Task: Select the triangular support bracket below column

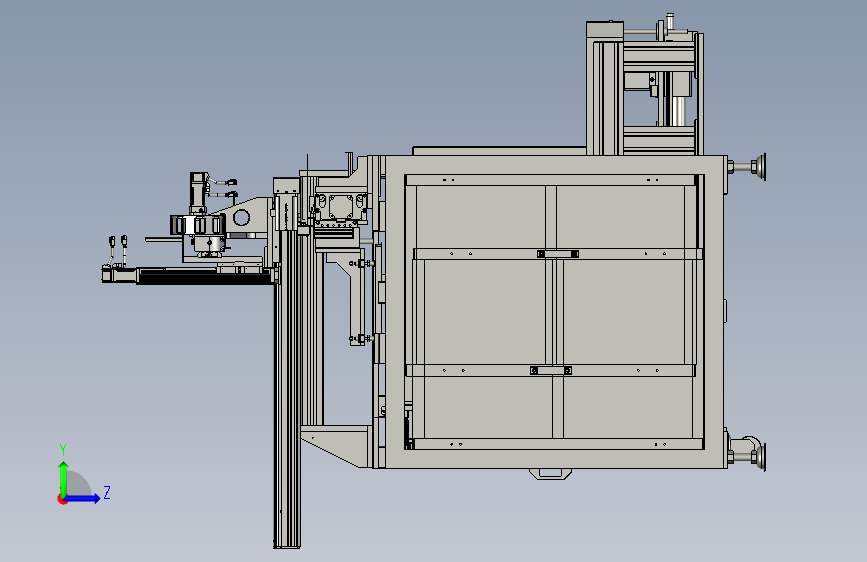Action: (335, 446)
